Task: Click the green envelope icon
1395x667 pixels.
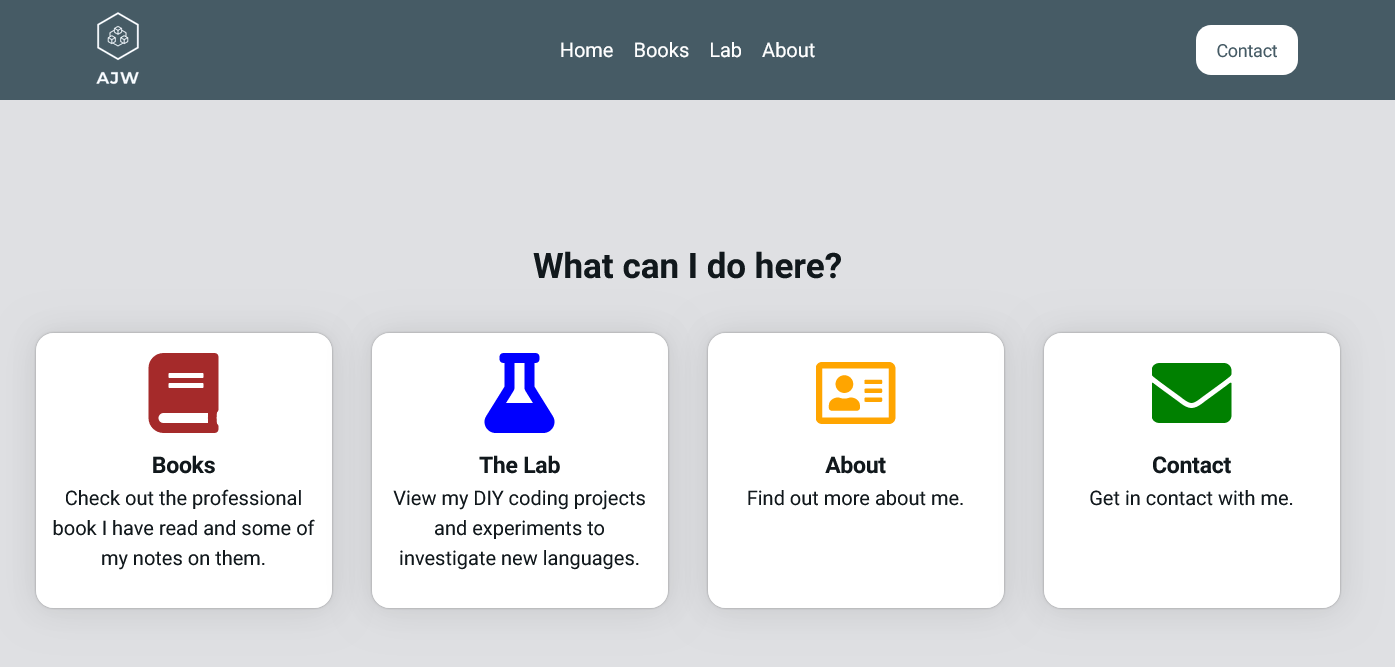Action: click(x=1192, y=393)
